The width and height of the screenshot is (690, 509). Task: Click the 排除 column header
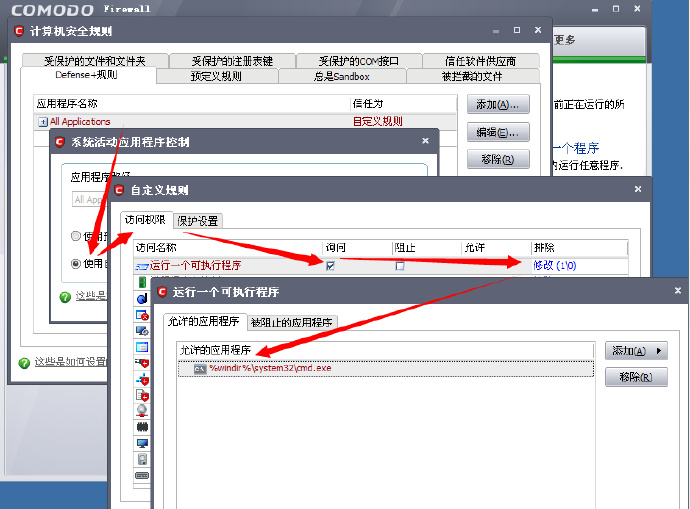[579, 248]
